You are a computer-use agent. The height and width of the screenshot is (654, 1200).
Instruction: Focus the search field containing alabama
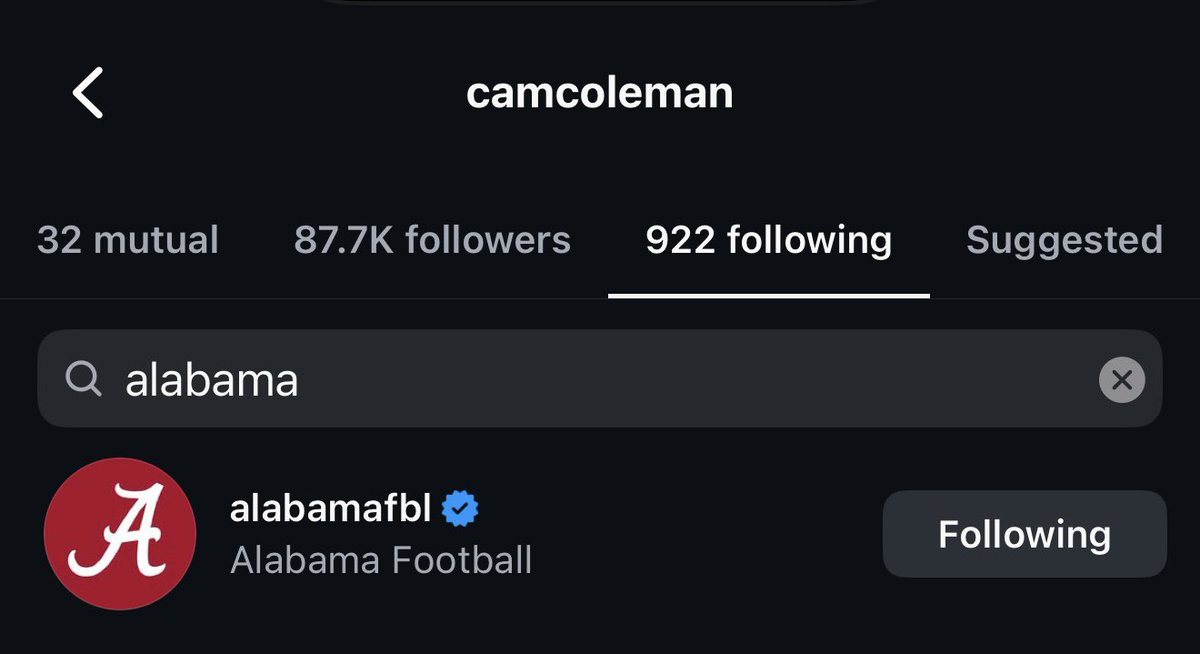click(x=600, y=379)
